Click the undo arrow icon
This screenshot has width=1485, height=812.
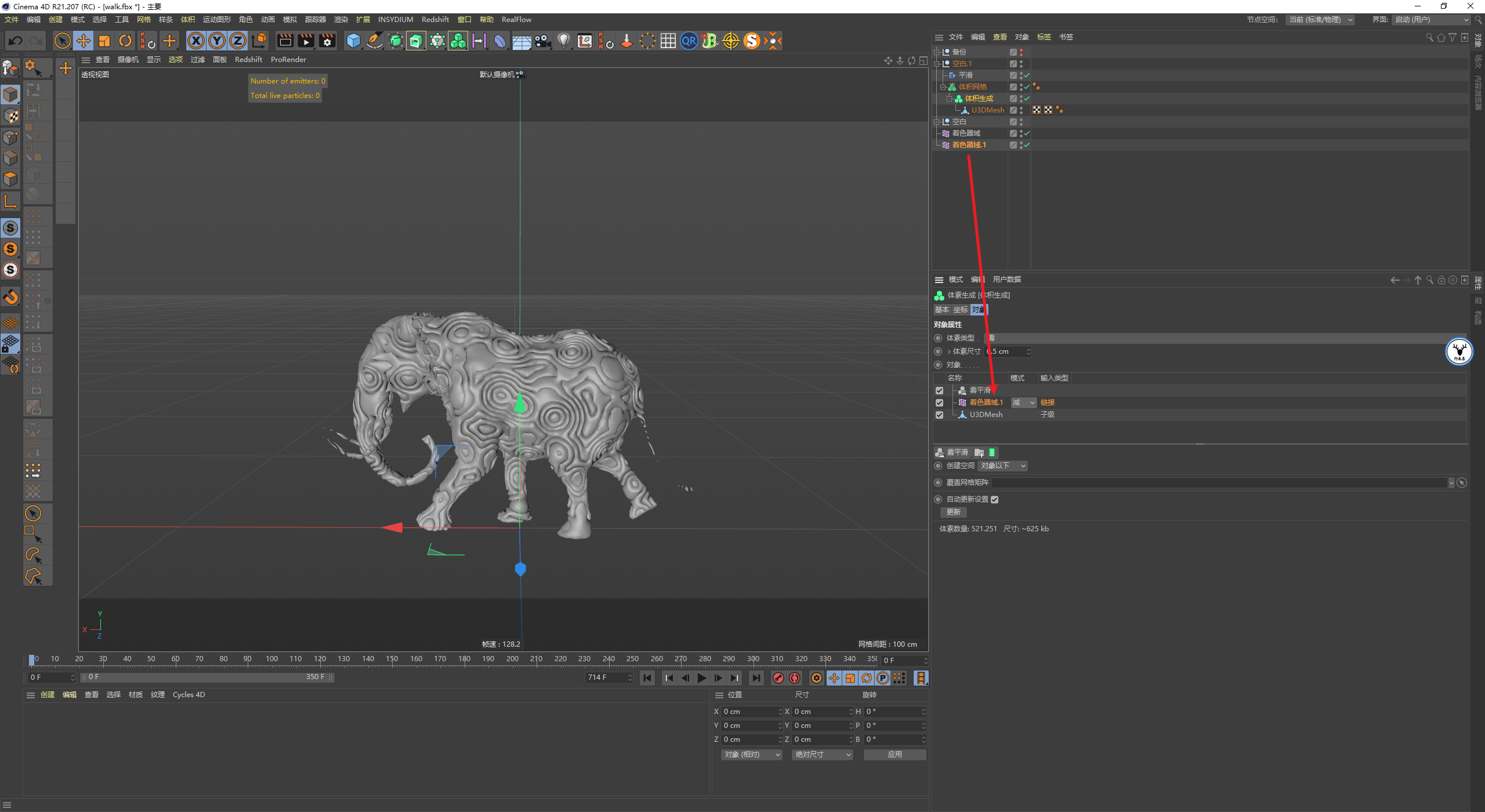point(16,41)
